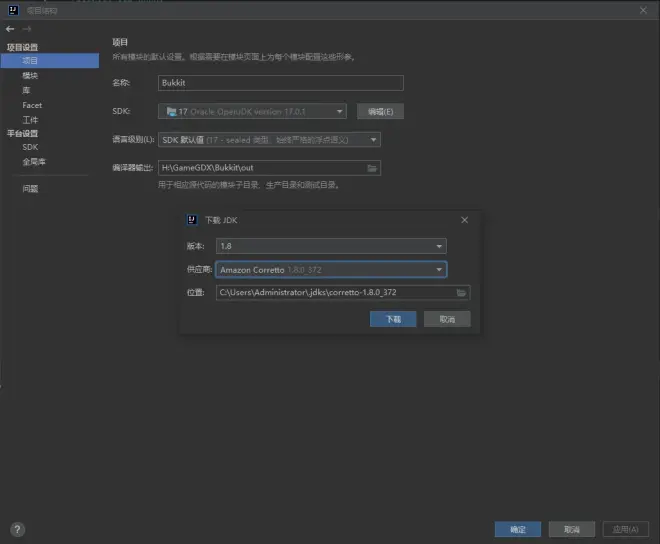Screen dimensions: 660x544
Task: Click 确定 at the bottom
Action: coord(518,529)
